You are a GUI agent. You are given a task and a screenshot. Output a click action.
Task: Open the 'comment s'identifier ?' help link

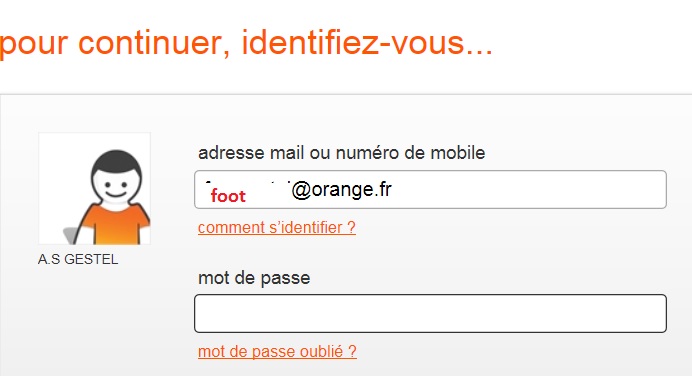tap(277, 228)
